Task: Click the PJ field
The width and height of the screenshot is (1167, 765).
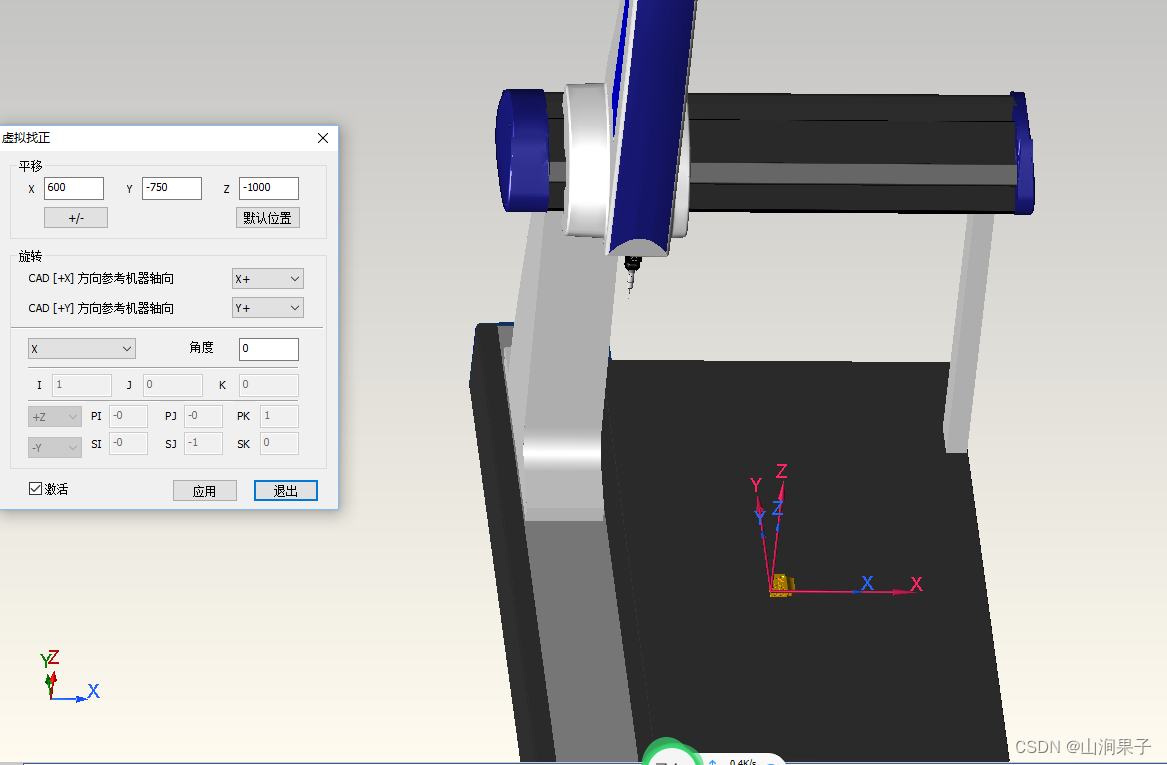Action: (x=203, y=417)
